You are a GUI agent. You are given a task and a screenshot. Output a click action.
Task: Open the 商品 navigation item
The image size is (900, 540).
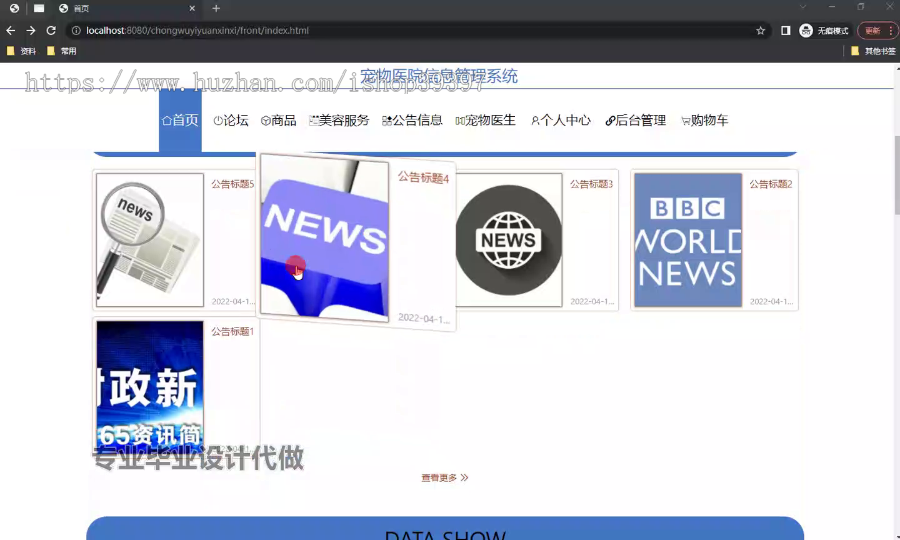pos(278,120)
